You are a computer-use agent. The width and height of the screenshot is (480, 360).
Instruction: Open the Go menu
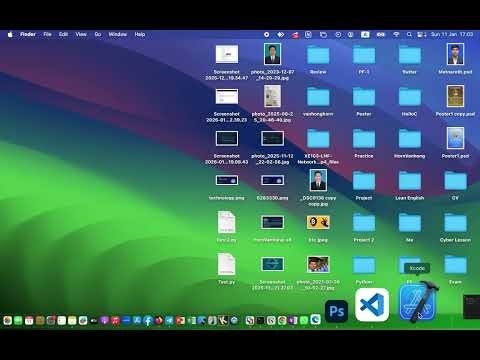98,34
